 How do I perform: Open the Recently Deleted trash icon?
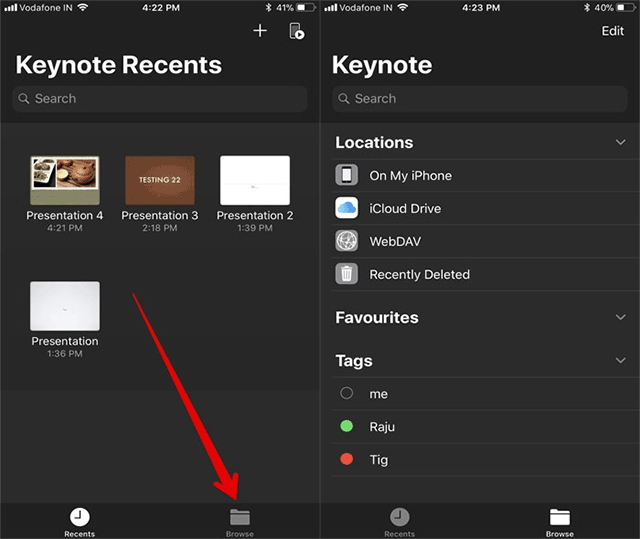347,274
